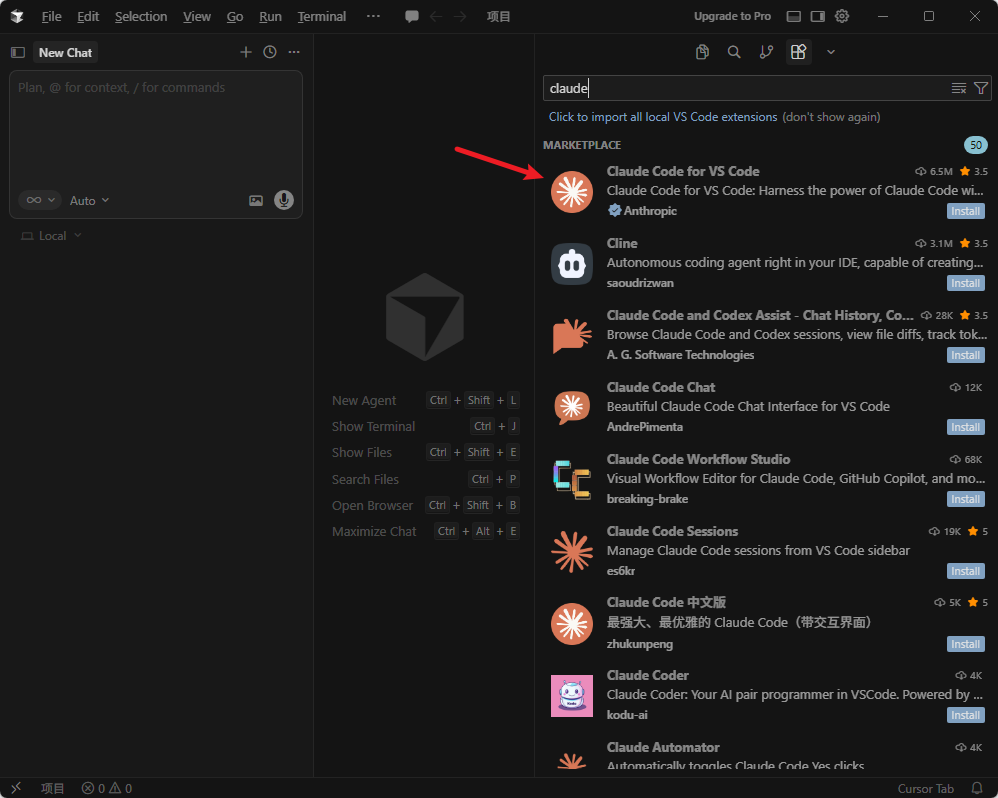Click the MARKETPLACE section header
Viewport: 998px width, 798px height.
tap(582, 145)
